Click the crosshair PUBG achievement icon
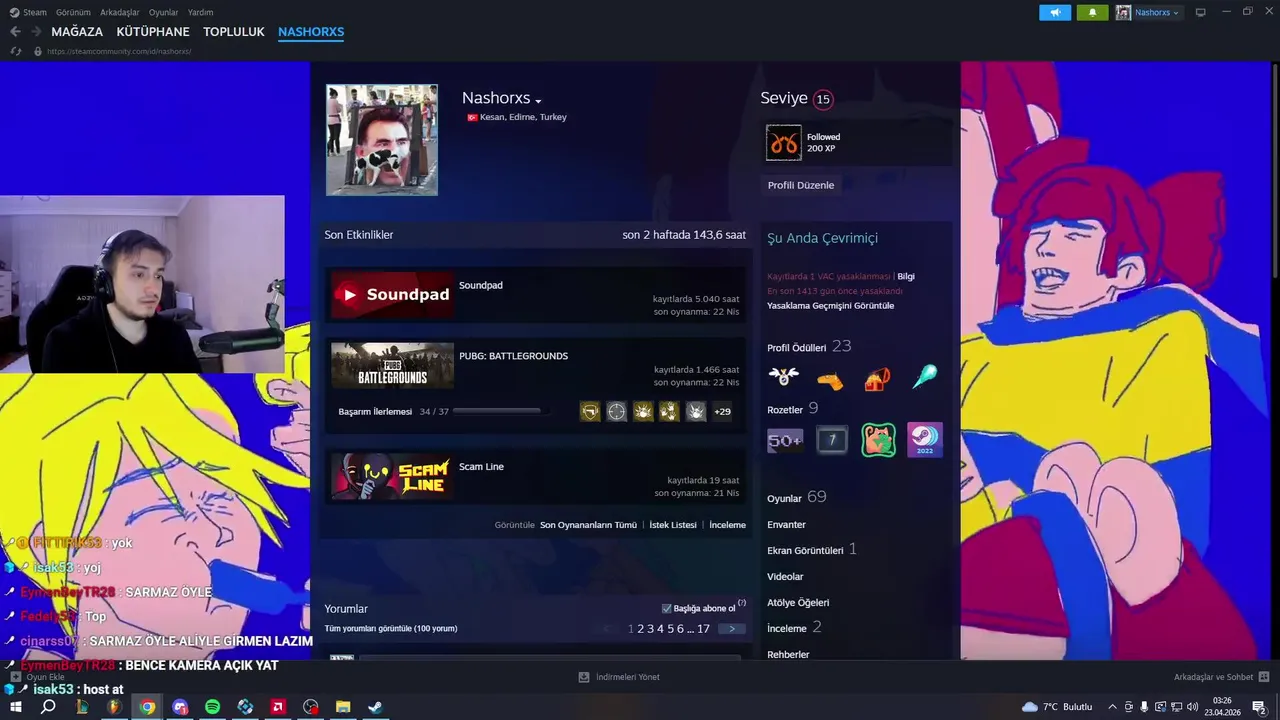1280x720 pixels. [x=617, y=411]
